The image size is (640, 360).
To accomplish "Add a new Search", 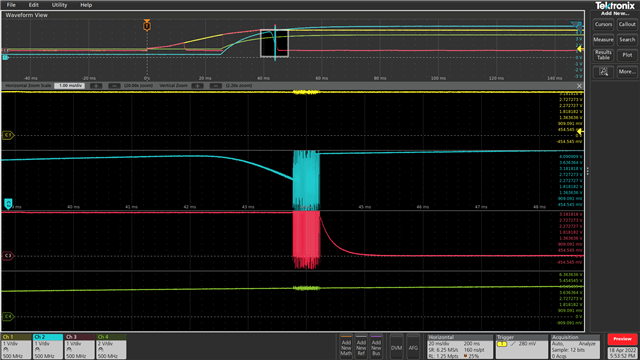I will pyautogui.click(x=627, y=40).
